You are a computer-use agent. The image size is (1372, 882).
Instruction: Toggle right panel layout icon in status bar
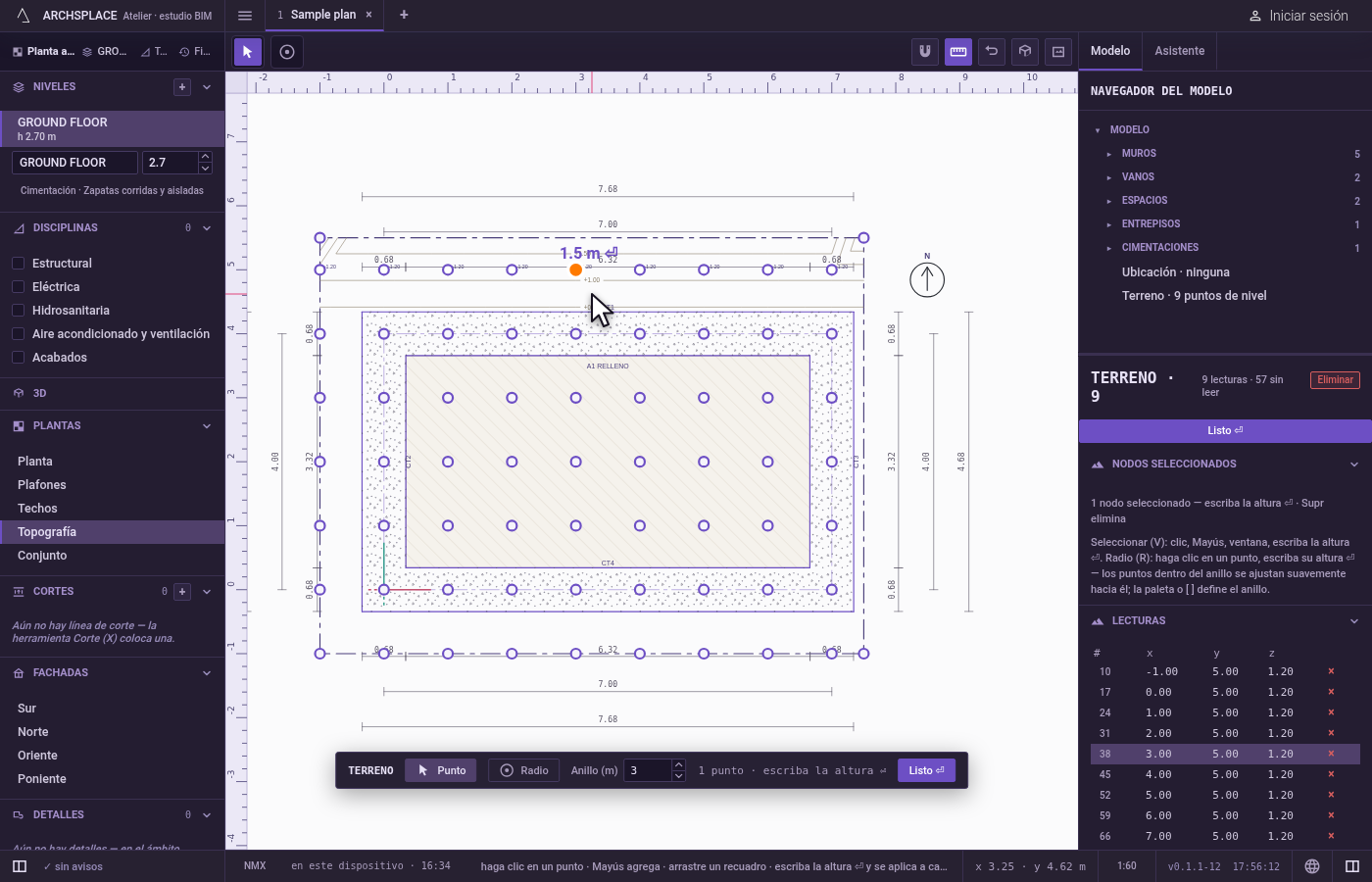1352,866
